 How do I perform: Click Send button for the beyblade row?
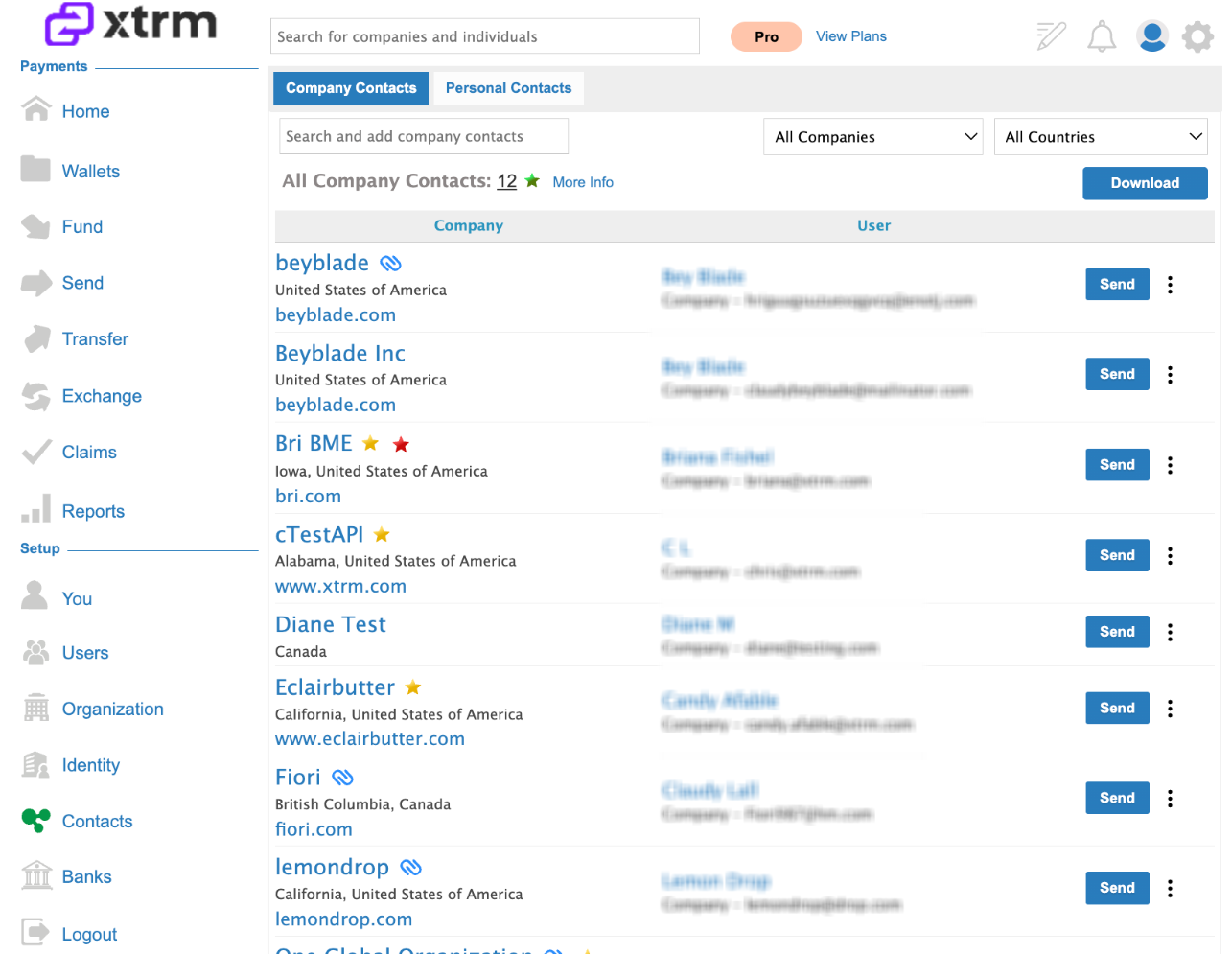(x=1117, y=284)
